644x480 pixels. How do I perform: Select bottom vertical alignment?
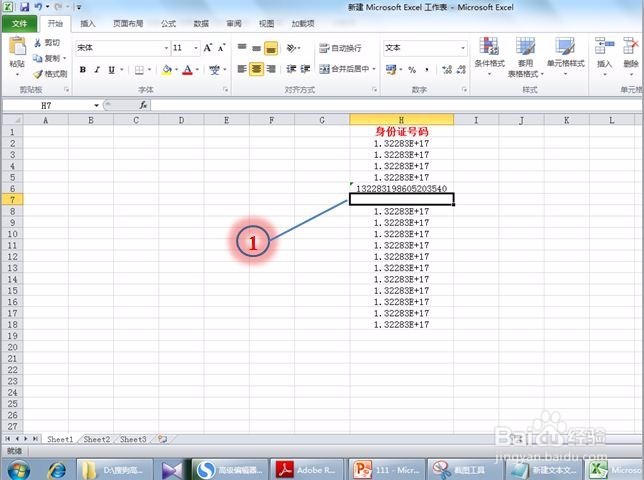click(x=271, y=48)
